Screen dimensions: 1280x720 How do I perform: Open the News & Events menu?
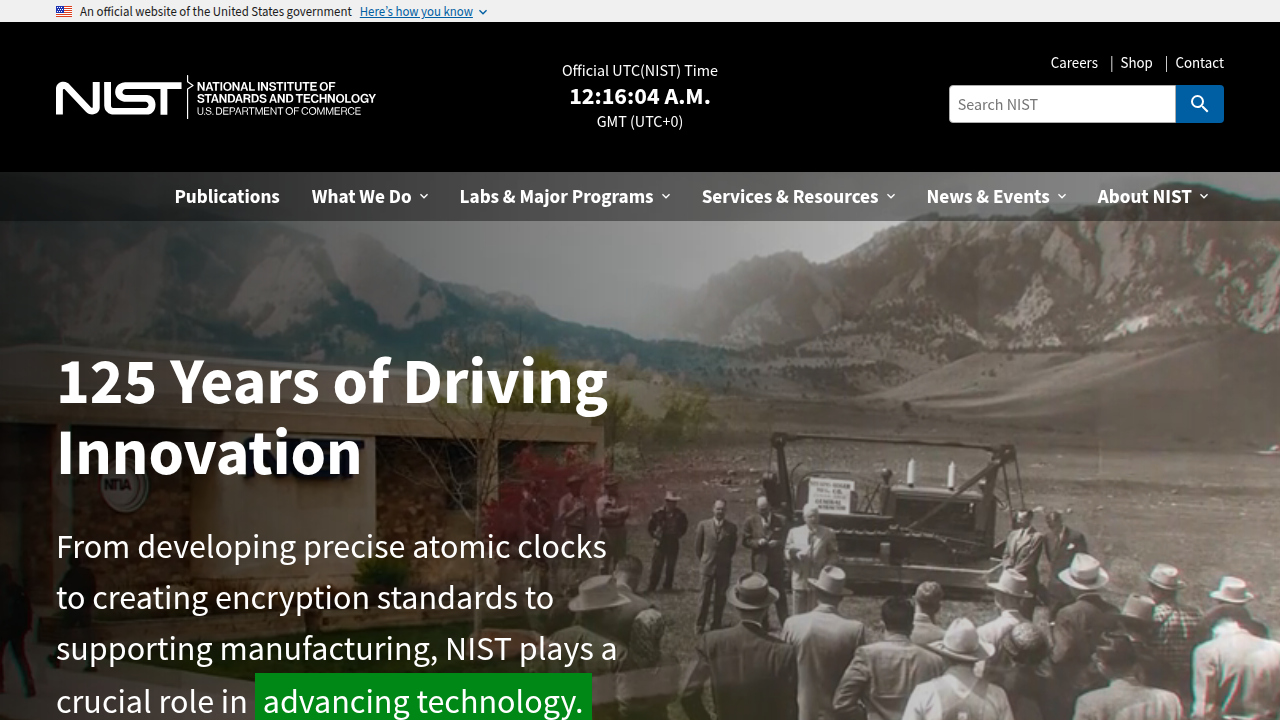coord(996,196)
